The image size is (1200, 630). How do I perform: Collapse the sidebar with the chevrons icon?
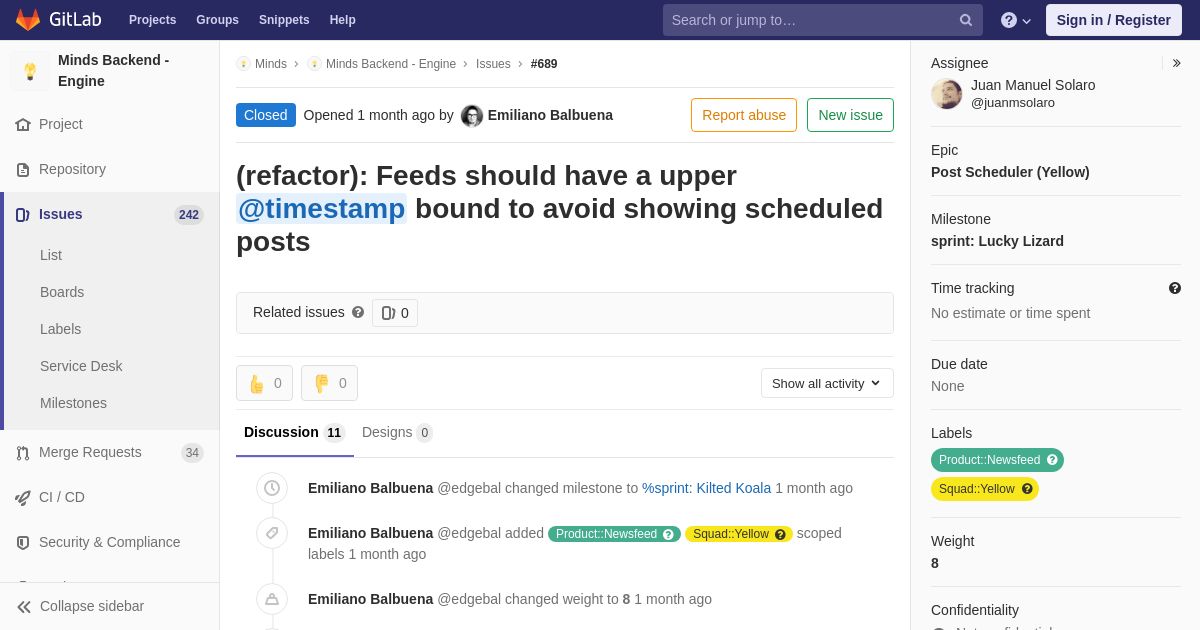(x=24, y=606)
